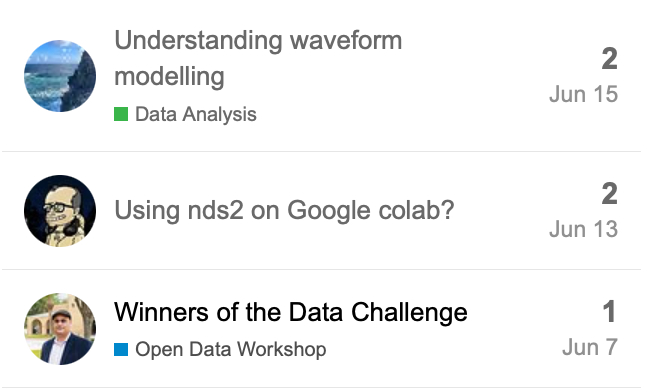Jump to latest post dated Jun 7
The height and width of the screenshot is (388, 670).
tap(590, 347)
